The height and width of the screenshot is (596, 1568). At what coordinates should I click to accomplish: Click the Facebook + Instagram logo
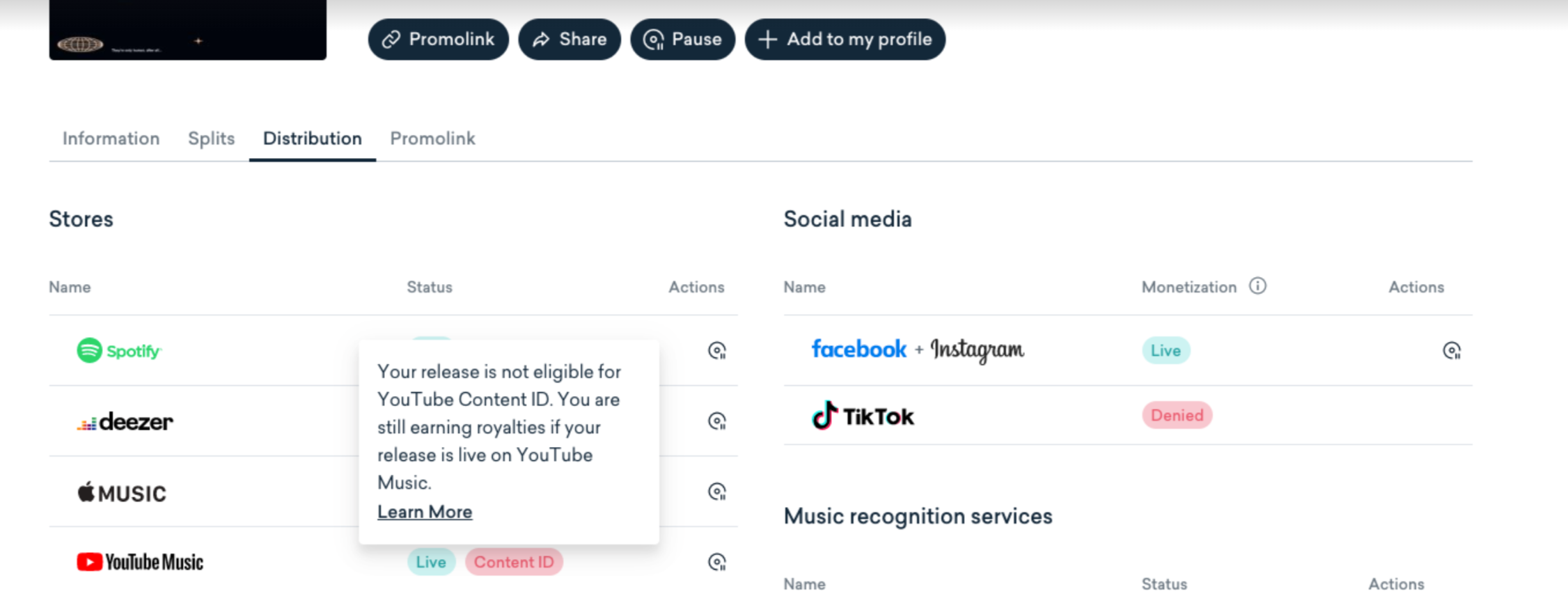coord(918,350)
